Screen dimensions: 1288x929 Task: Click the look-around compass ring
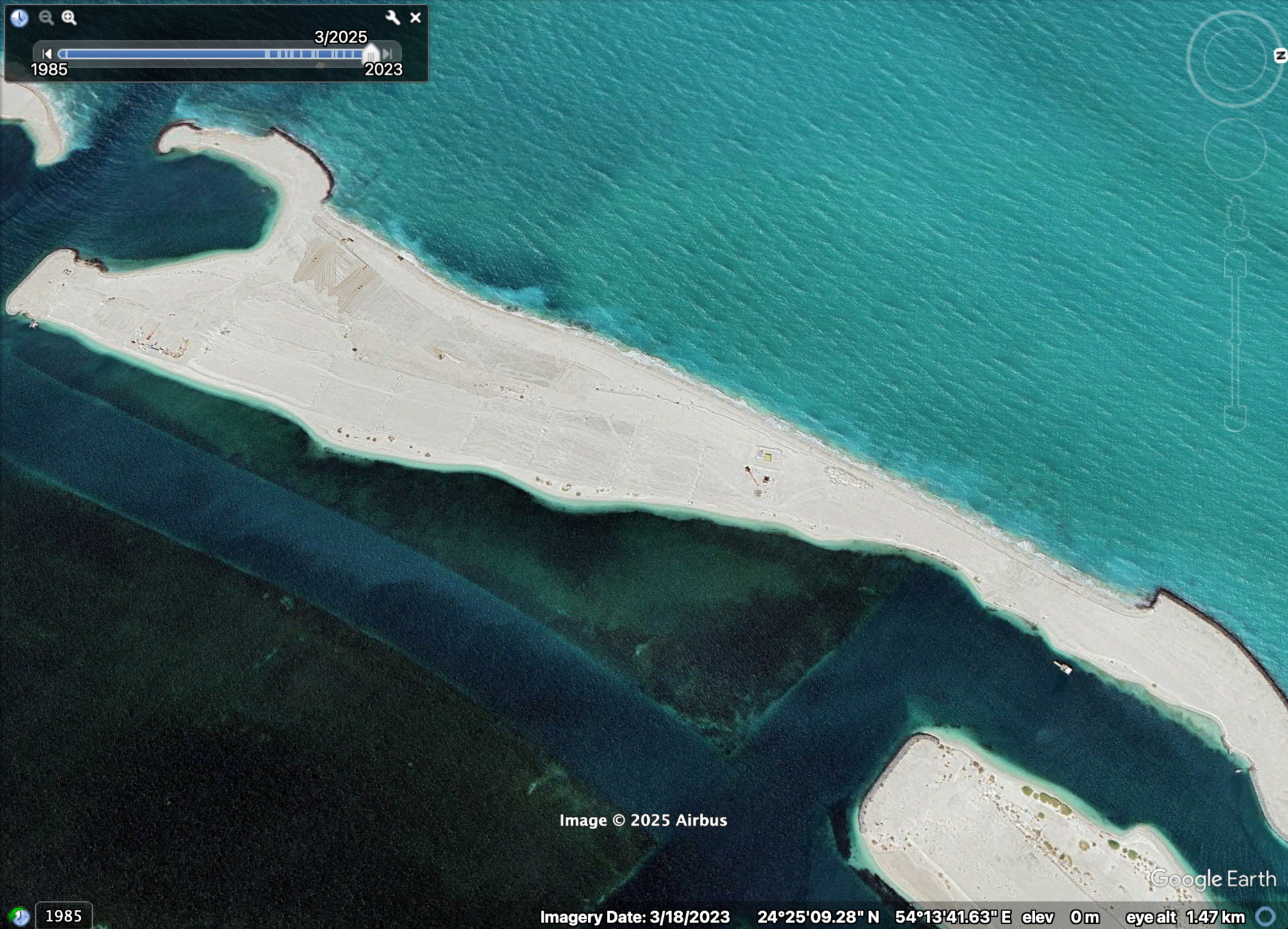click(x=1234, y=59)
